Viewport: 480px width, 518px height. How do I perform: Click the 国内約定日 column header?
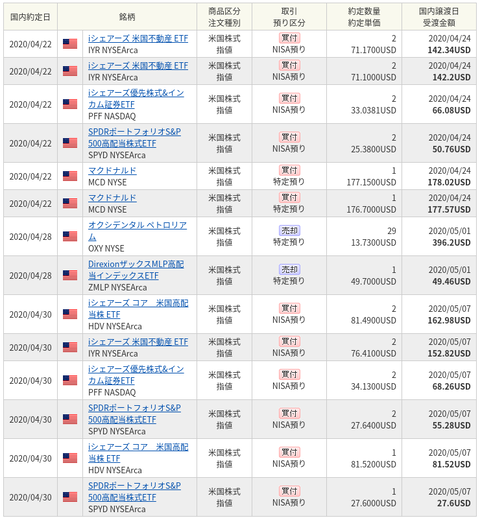pos(30,17)
